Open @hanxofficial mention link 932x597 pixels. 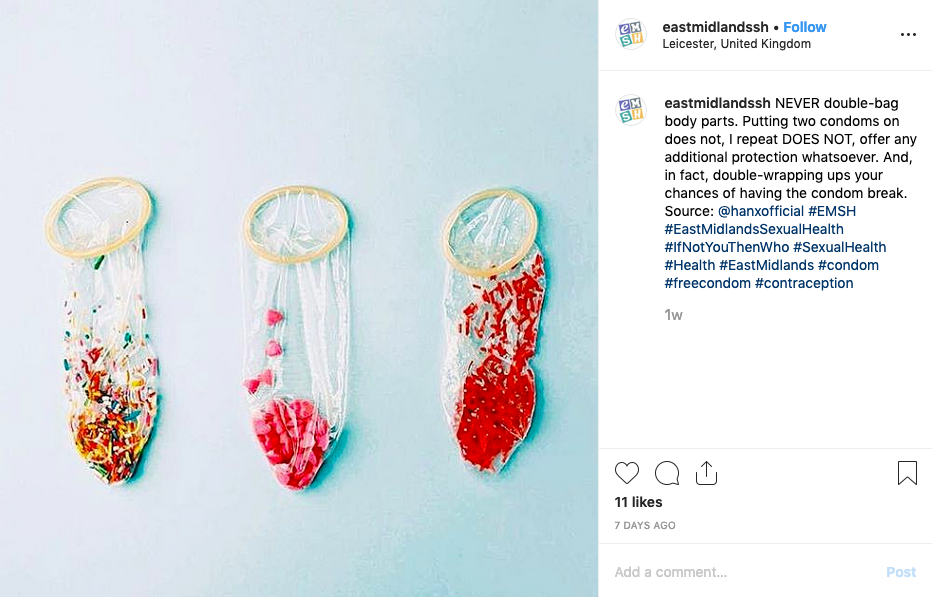(x=760, y=211)
